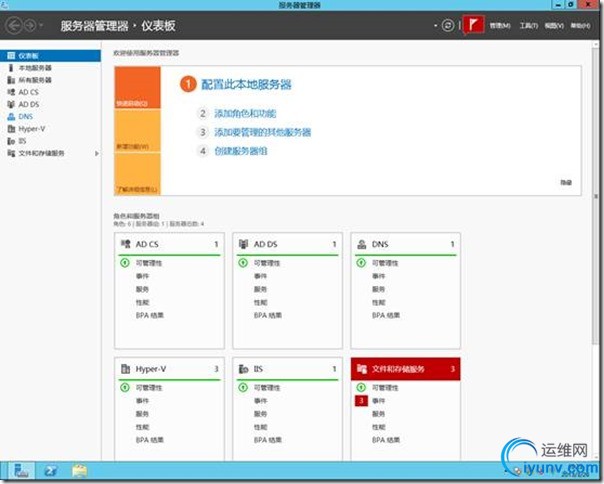The image size is (604, 484).
Task: Open the red notifications flag
Action: pyautogui.click(x=473, y=25)
